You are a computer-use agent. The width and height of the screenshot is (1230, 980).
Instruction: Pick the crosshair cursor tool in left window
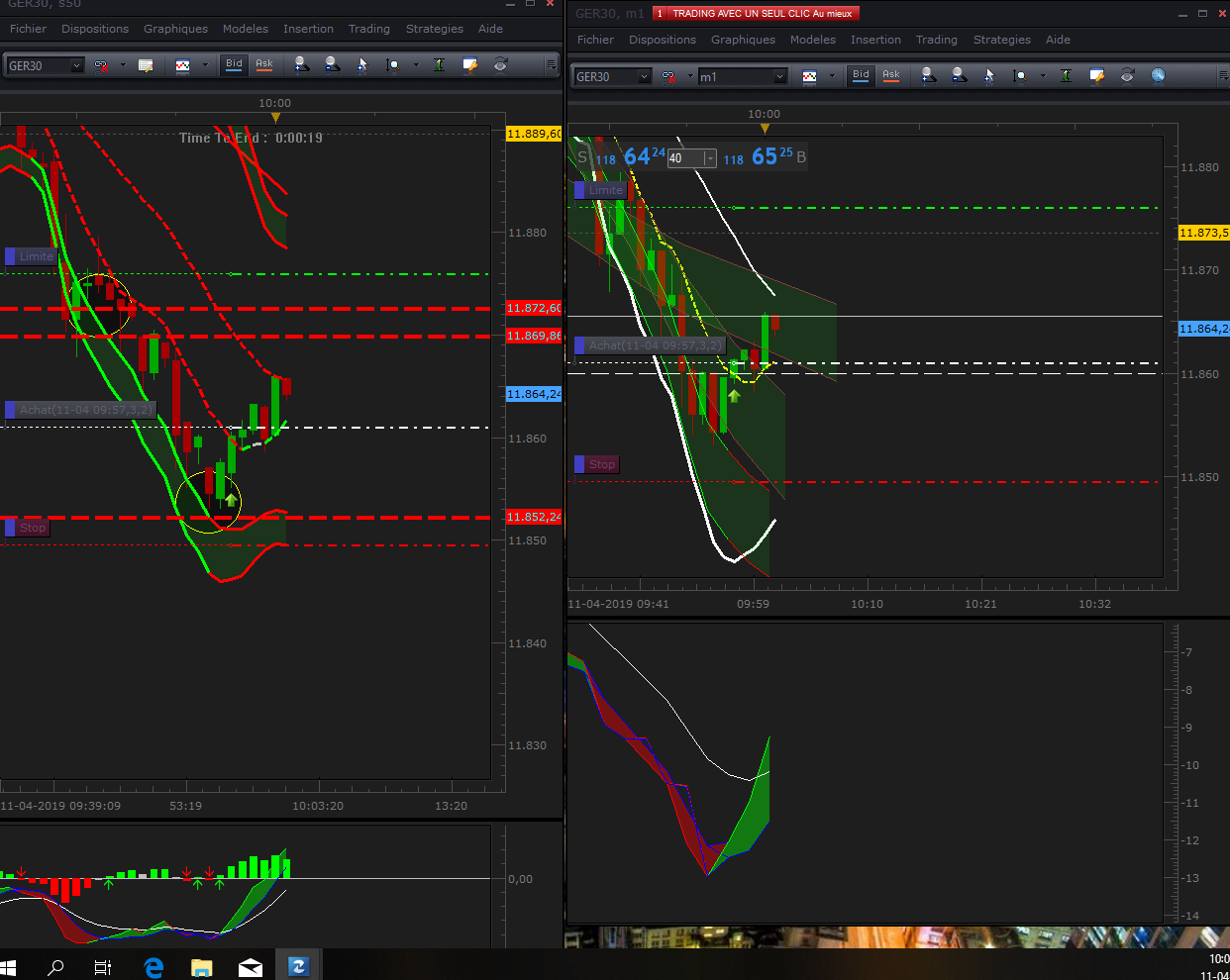(x=362, y=65)
